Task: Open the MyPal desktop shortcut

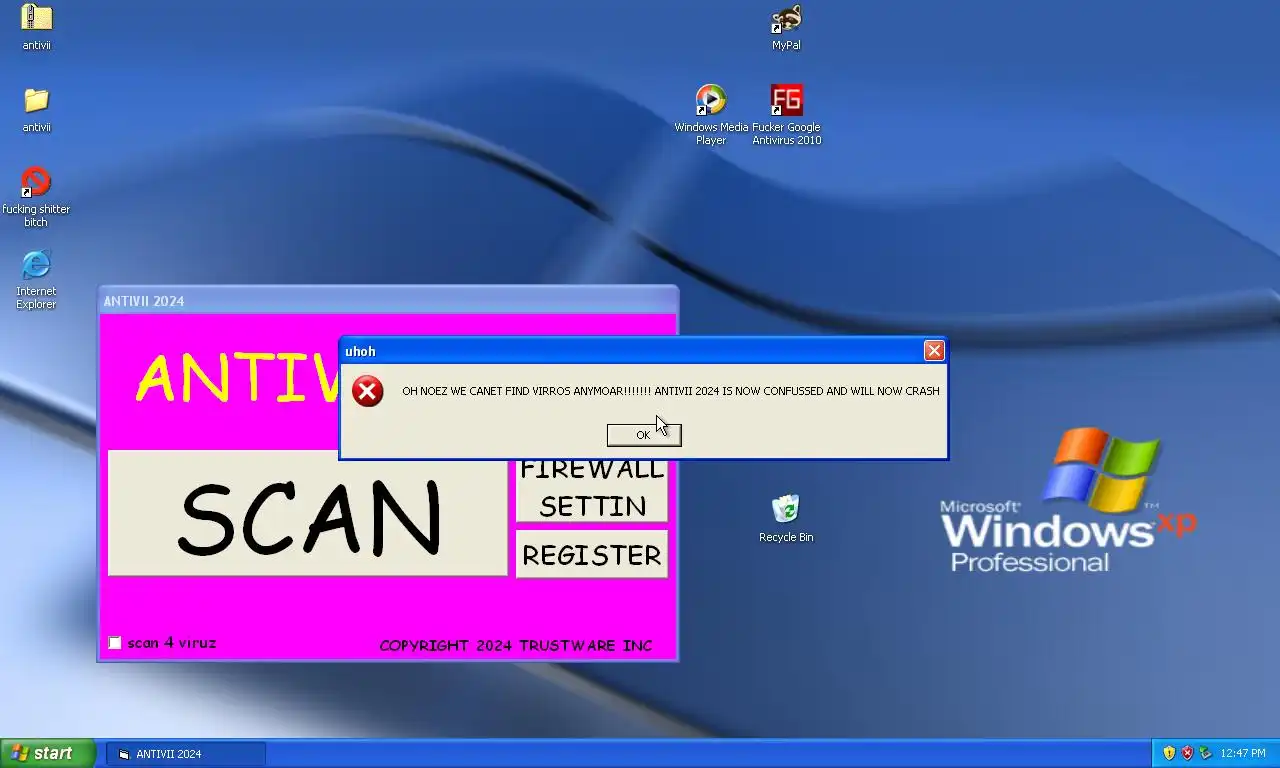Action: (x=786, y=18)
